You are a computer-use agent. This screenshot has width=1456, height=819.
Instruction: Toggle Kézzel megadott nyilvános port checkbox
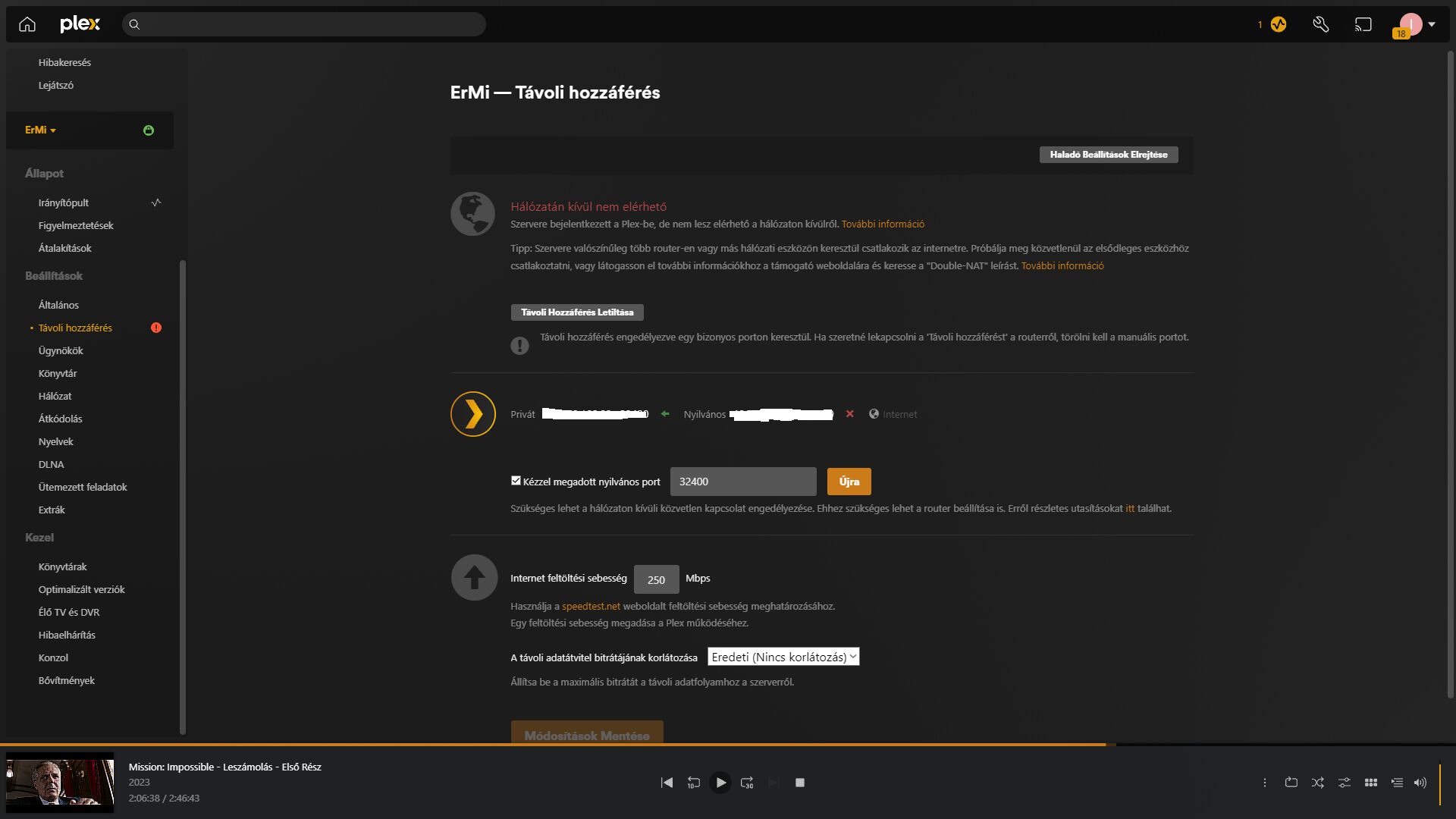coord(516,481)
